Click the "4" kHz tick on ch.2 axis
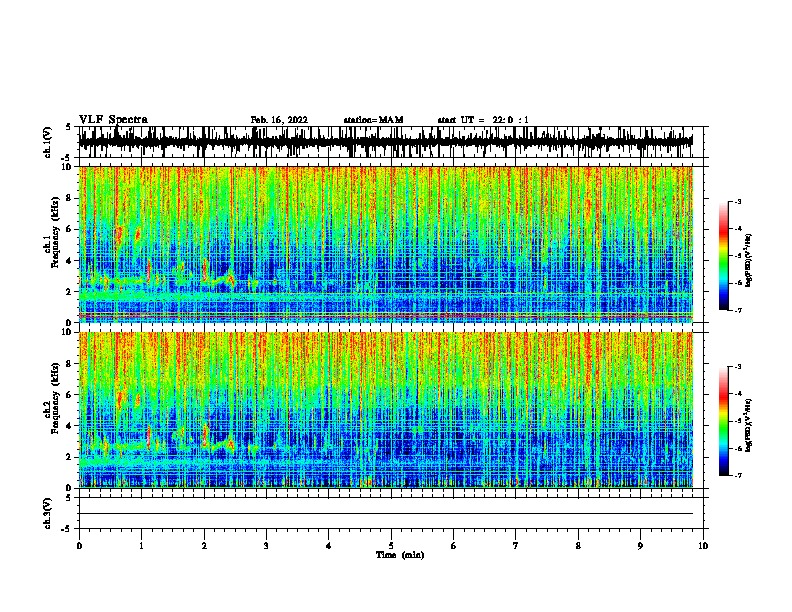The width and height of the screenshot is (792, 612). click(69, 426)
